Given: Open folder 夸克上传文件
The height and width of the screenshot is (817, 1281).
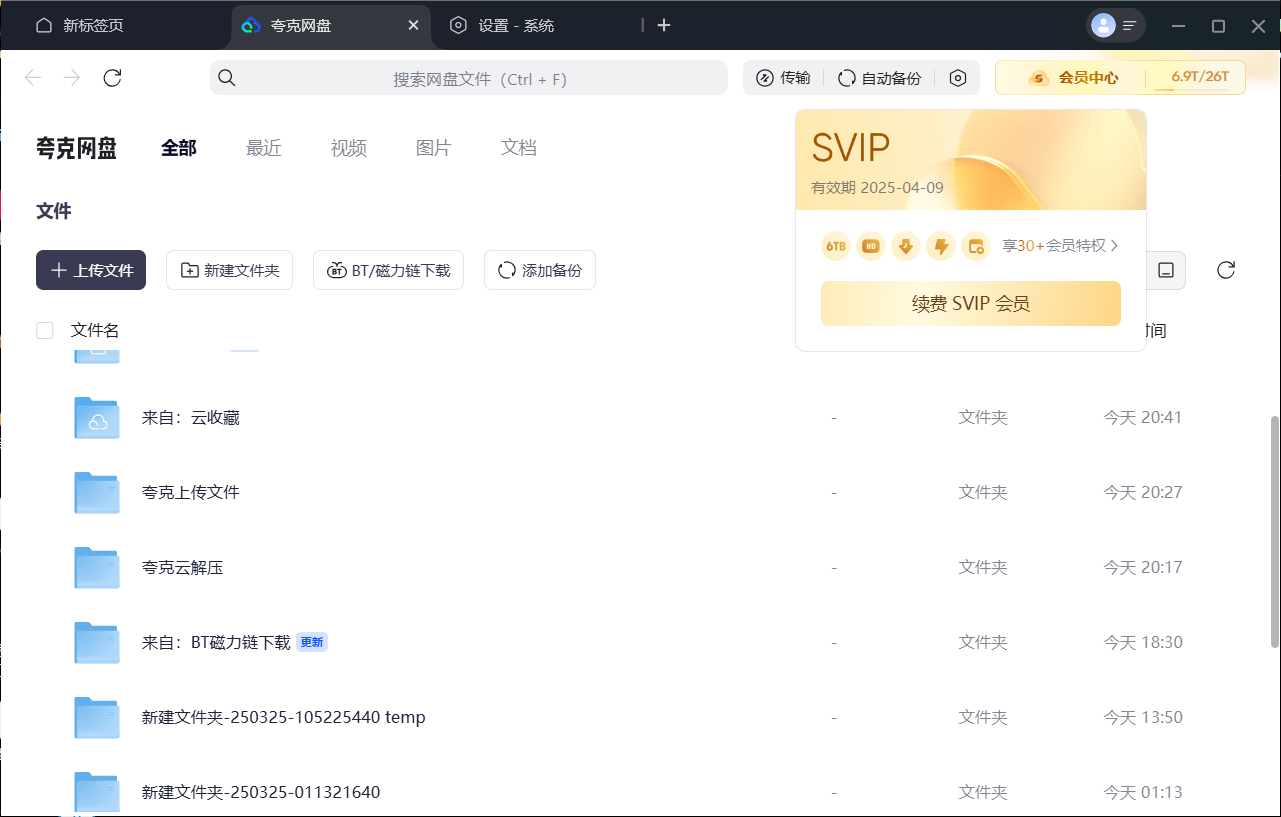Looking at the screenshot, I should click(191, 492).
